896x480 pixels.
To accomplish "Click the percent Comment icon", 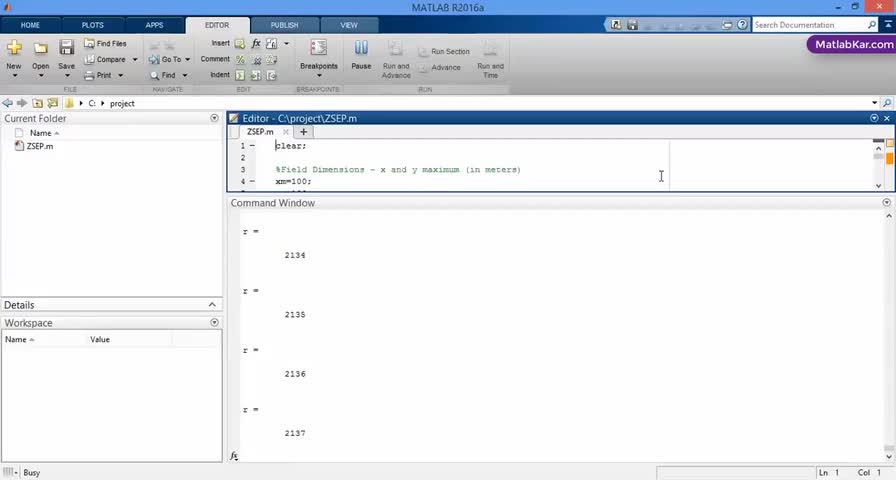I will click(x=240, y=59).
